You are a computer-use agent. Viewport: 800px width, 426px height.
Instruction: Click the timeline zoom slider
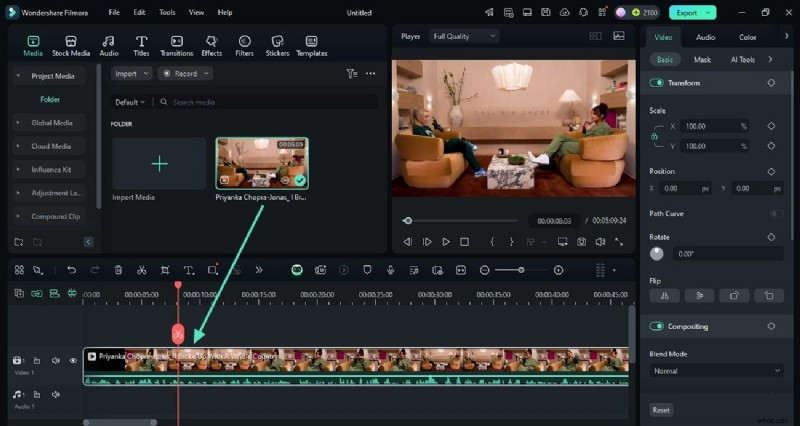[x=521, y=270]
